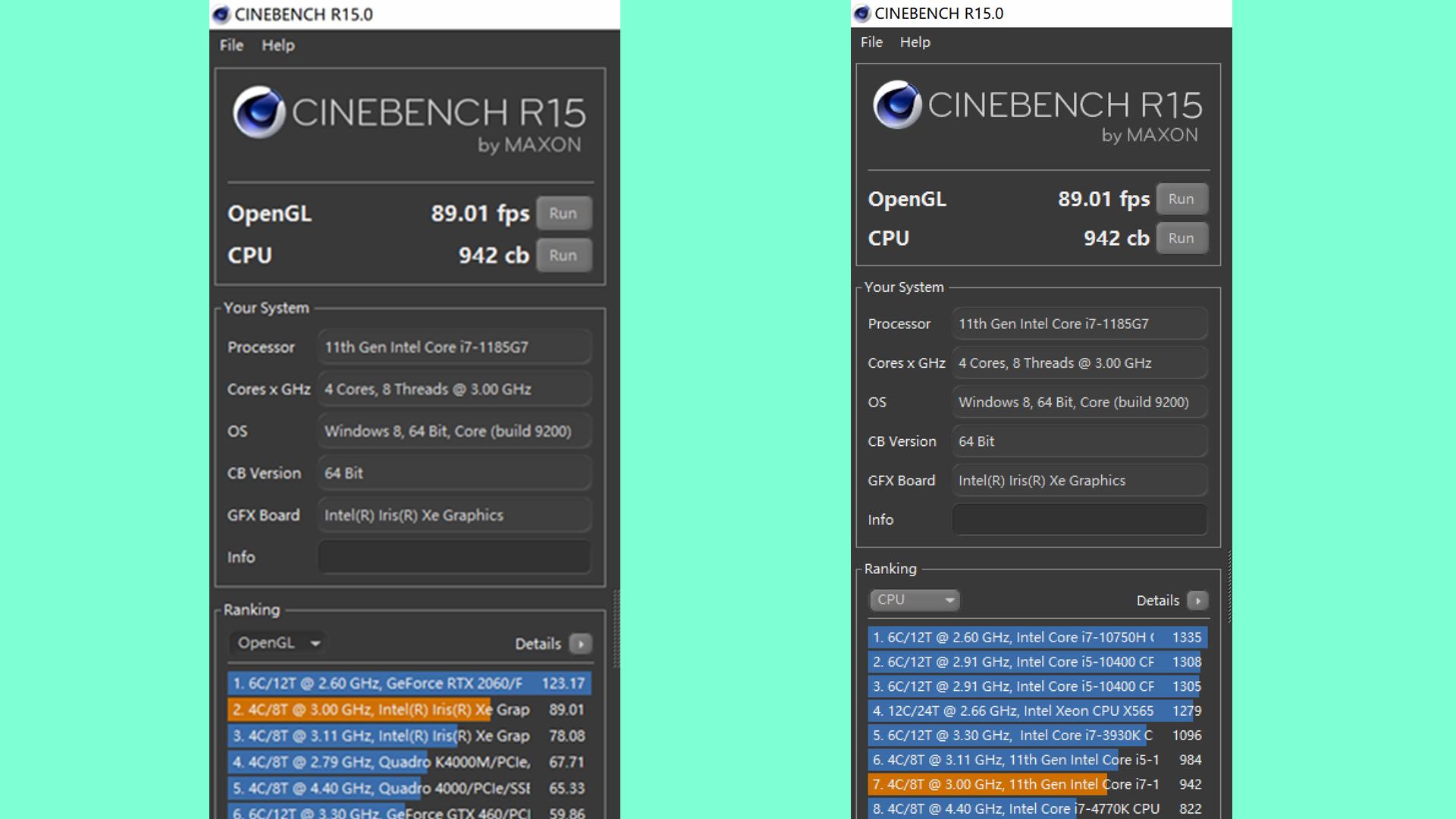The height and width of the screenshot is (819, 1456).
Task: Run the CPU test in left window
Action: tap(563, 256)
